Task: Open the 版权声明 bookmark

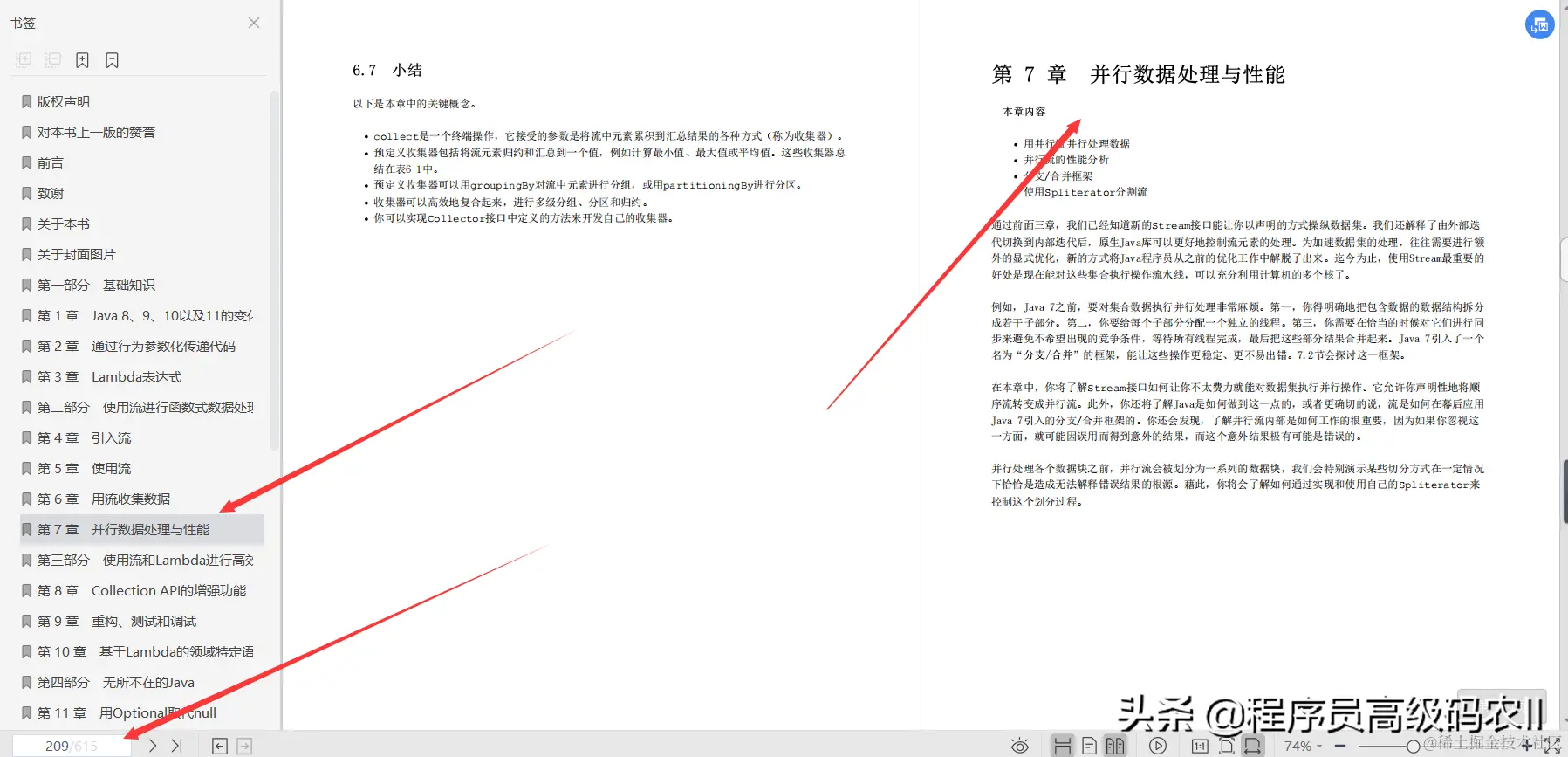Action: coord(141,101)
